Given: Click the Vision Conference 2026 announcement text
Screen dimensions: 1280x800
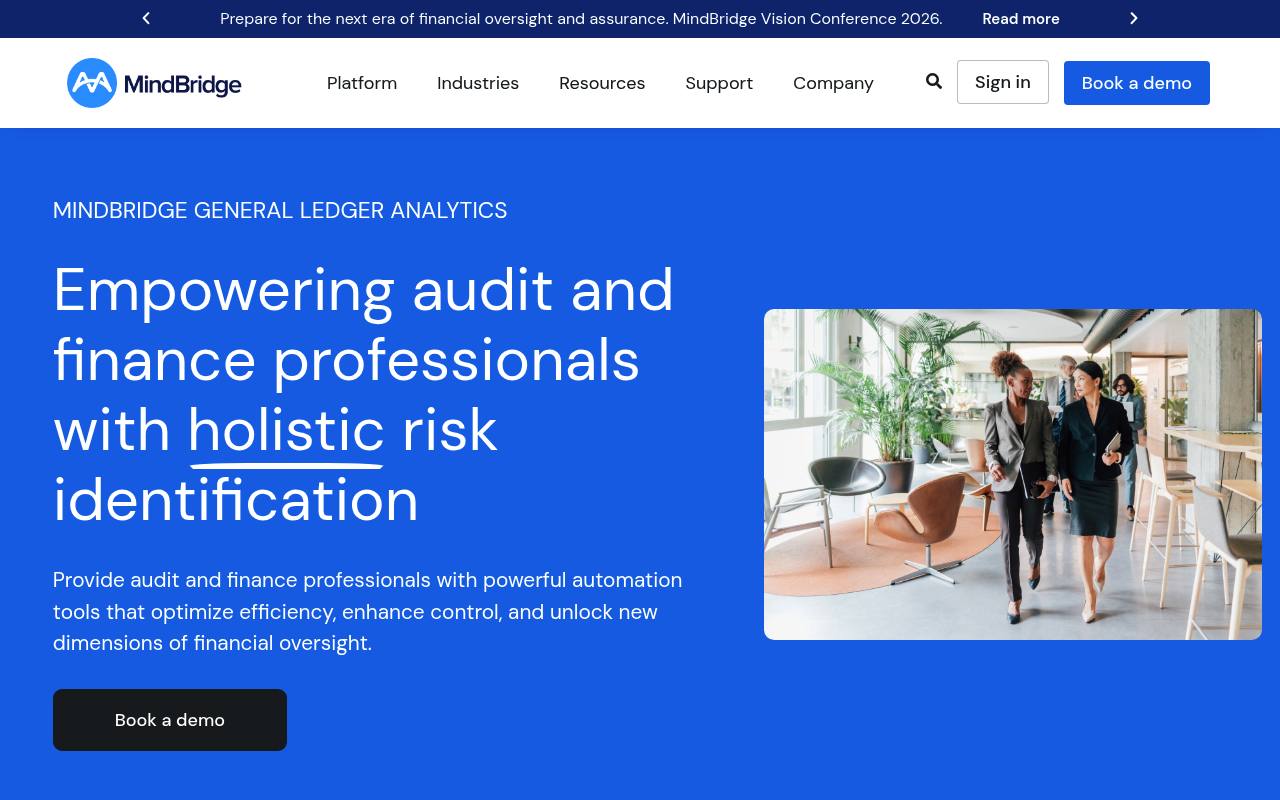Looking at the screenshot, I should coord(581,19).
